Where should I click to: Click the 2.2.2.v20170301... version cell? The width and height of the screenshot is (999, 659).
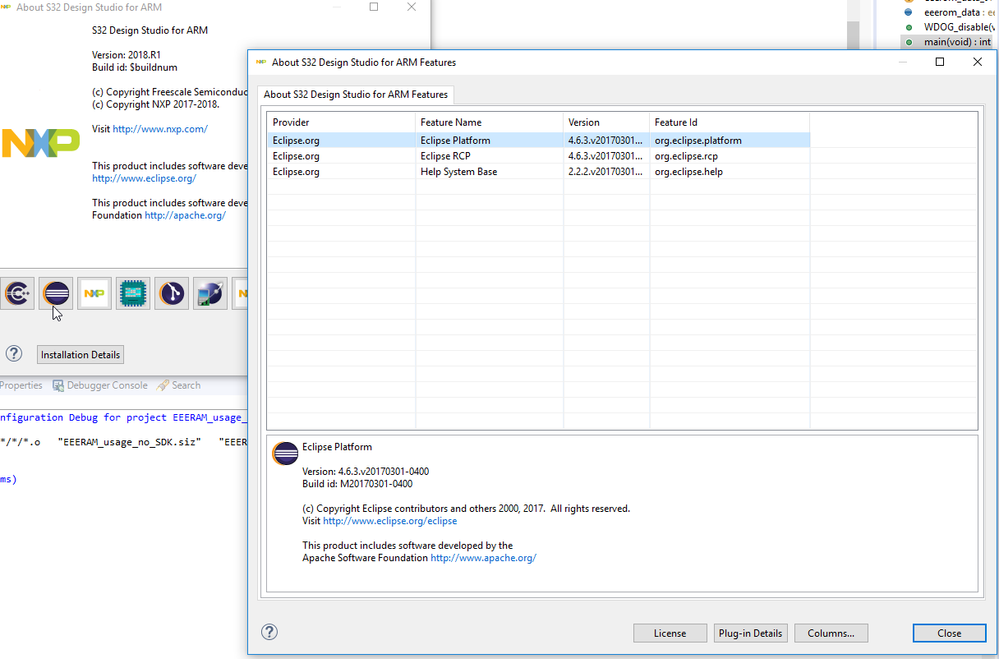[605, 171]
